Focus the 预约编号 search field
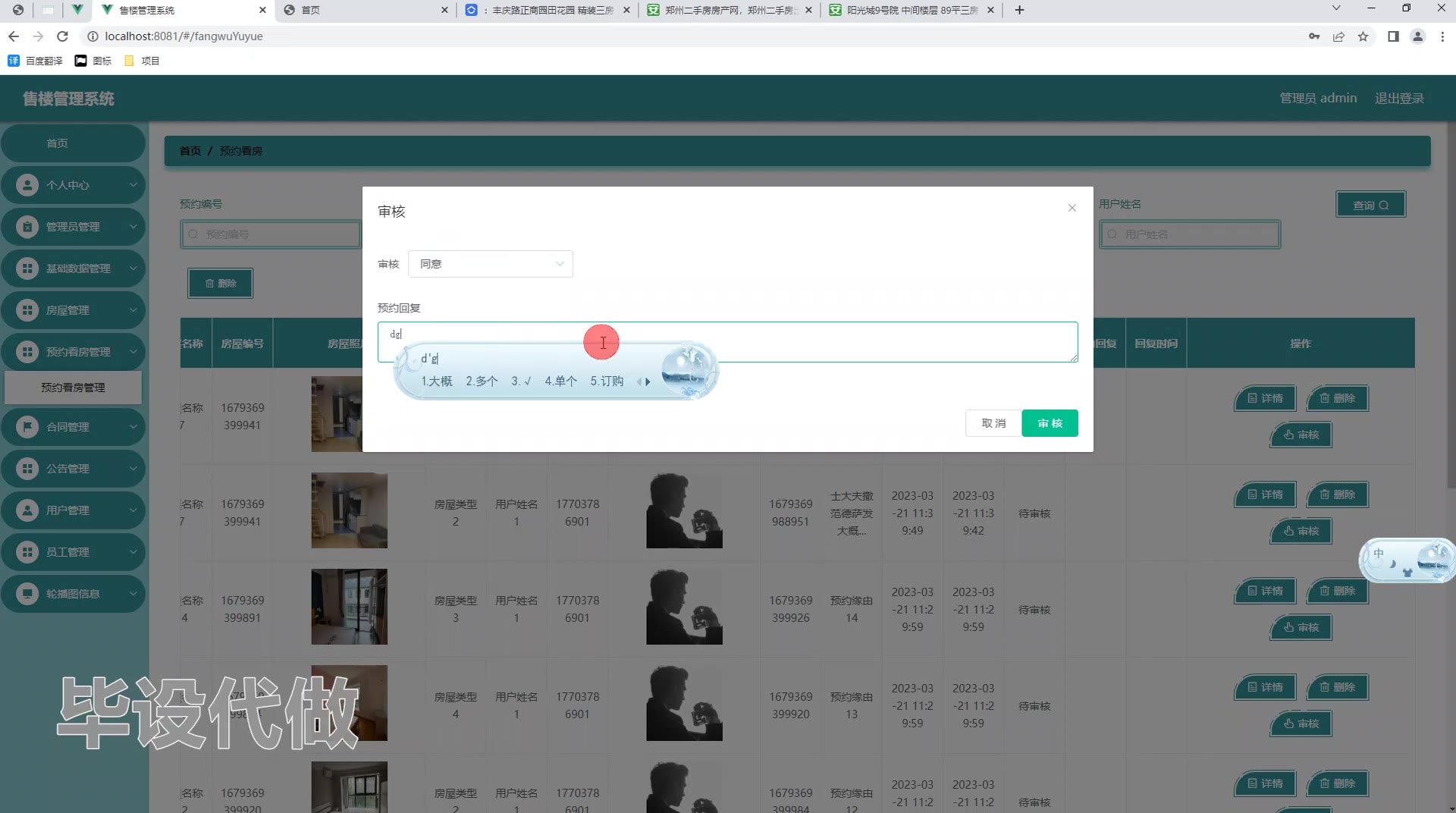The width and height of the screenshot is (1456, 813). pos(271,234)
